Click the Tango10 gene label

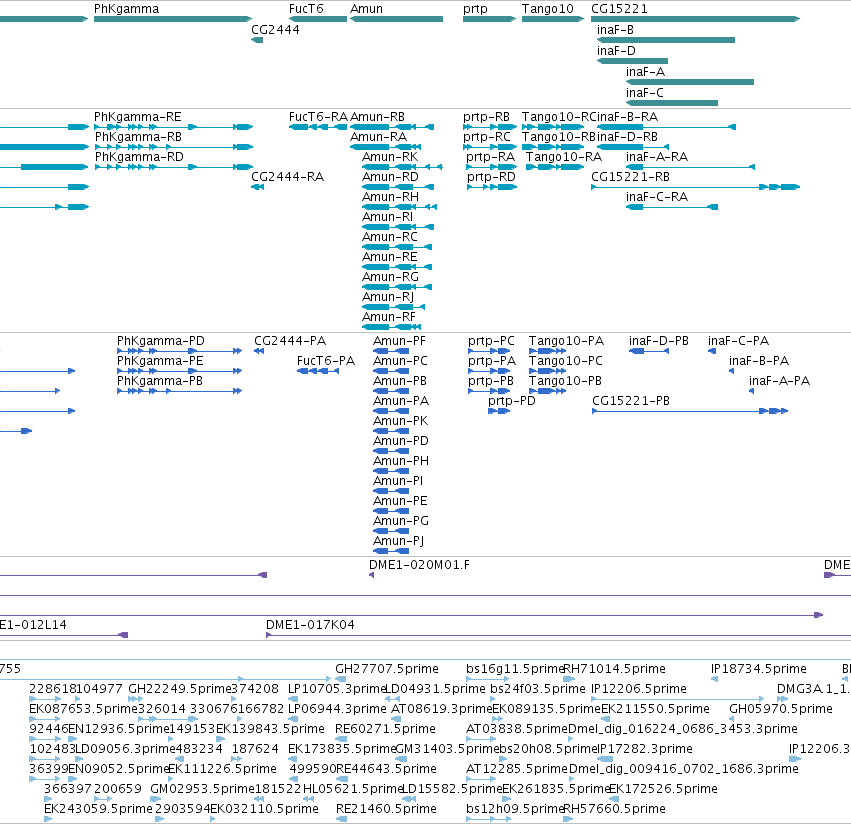(x=548, y=9)
